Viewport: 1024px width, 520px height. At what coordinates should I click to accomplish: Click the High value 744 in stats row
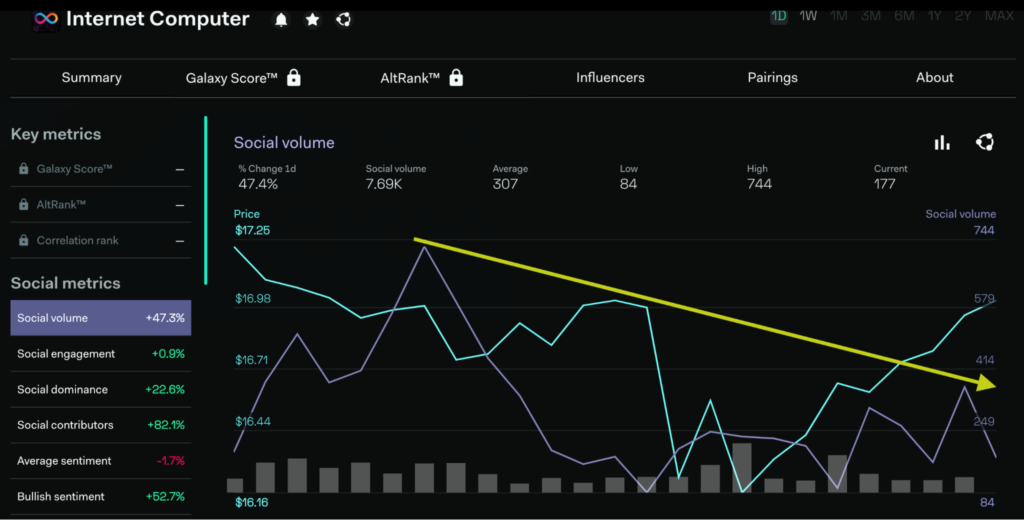(760, 184)
